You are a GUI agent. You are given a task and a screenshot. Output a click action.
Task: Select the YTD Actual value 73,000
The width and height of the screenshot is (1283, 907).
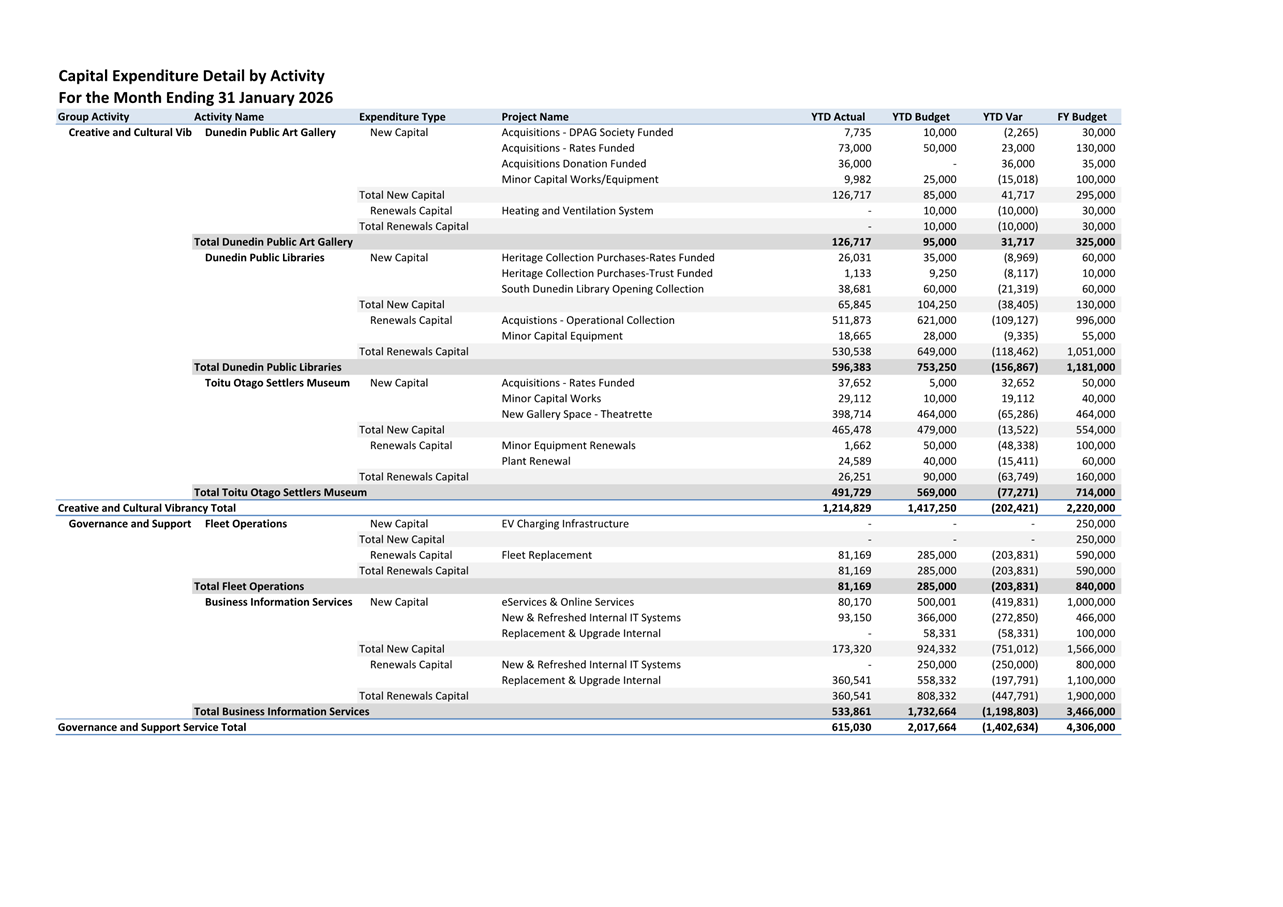tap(854, 148)
